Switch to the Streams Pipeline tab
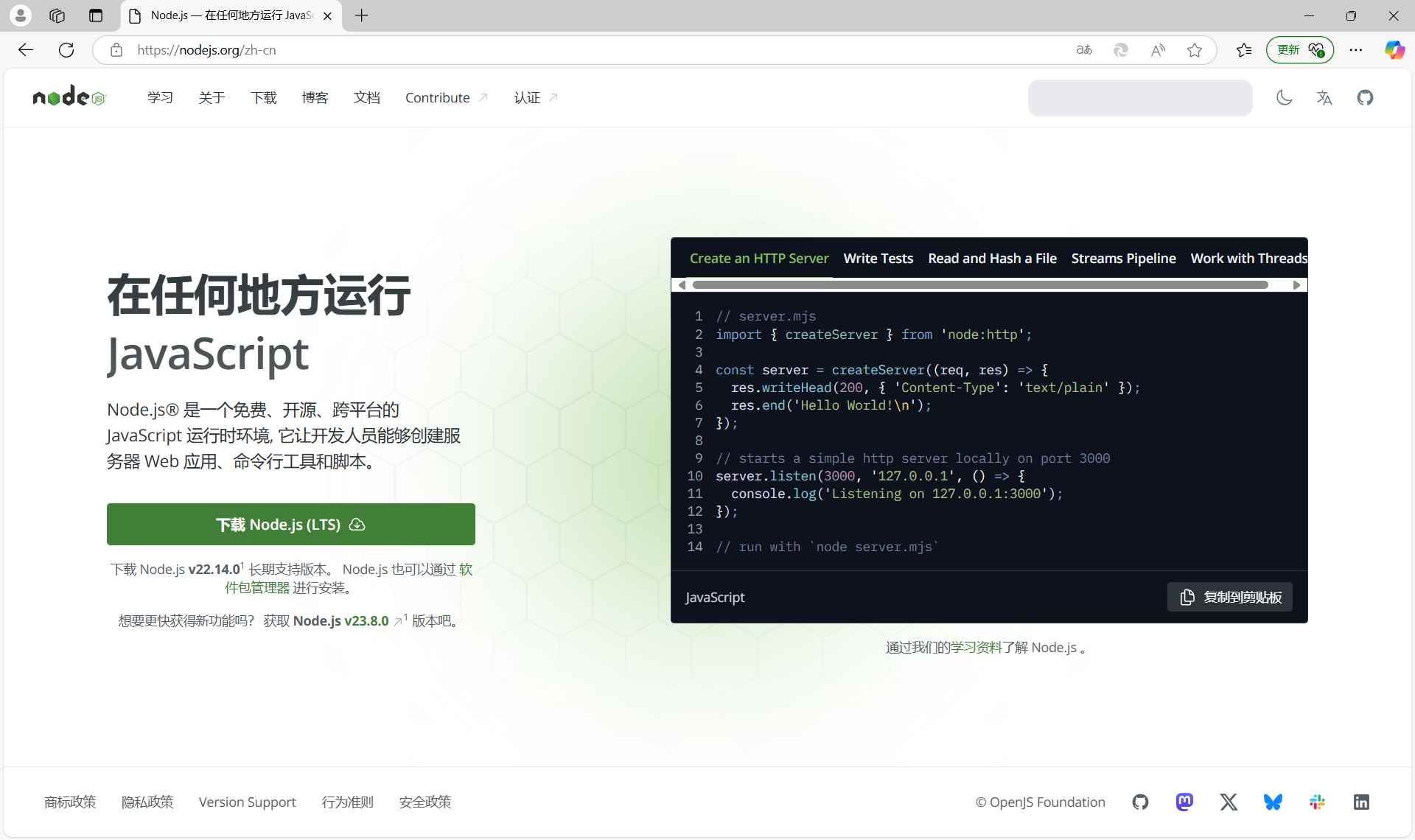This screenshot has width=1415, height=840. coord(1123,258)
